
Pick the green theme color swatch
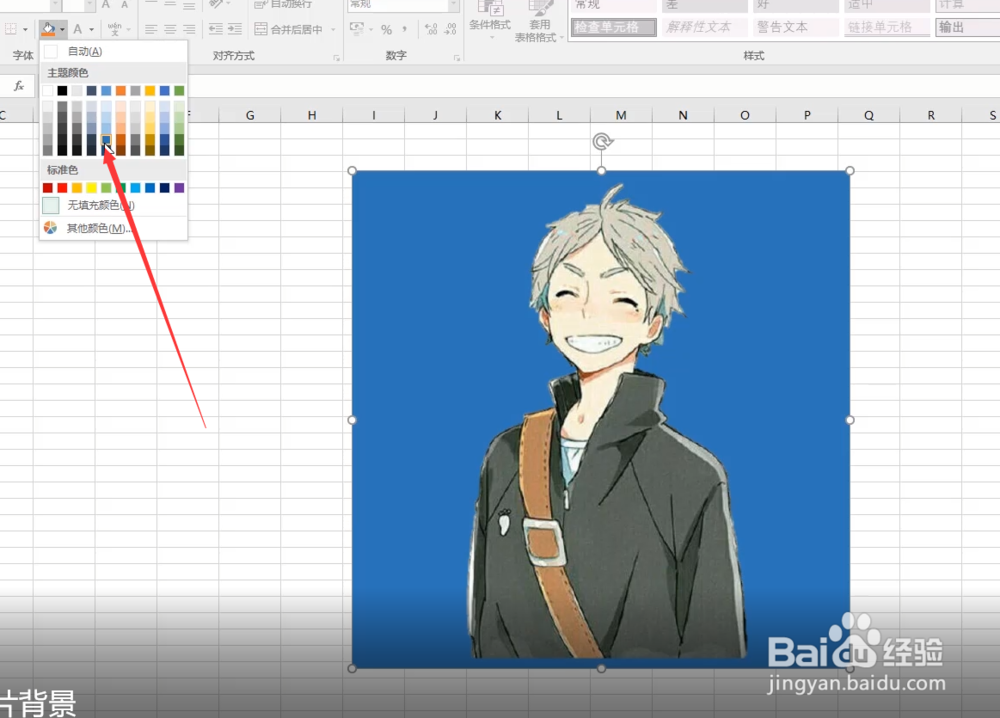coord(179,91)
